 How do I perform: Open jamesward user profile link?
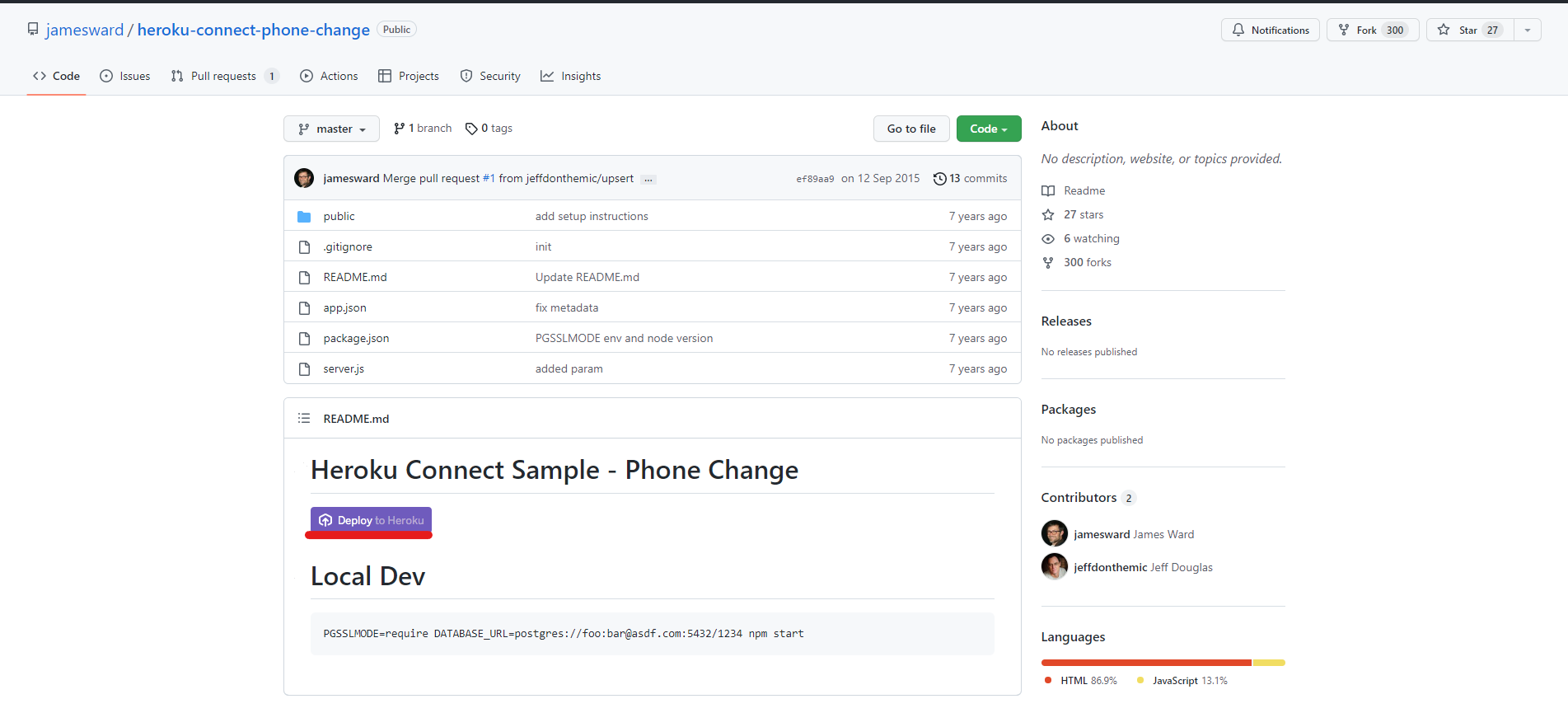point(85,30)
